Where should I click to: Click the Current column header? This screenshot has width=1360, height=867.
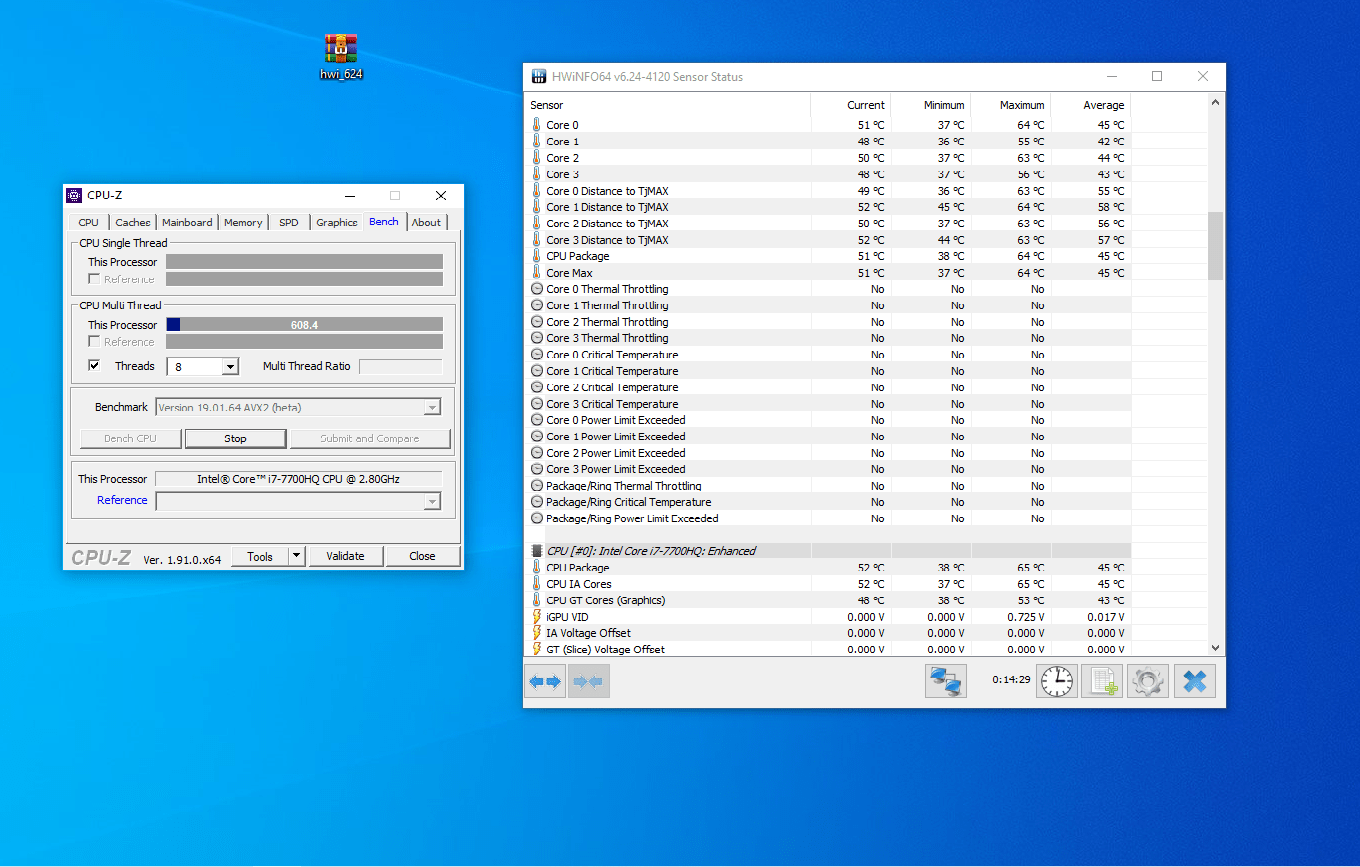[851, 105]
